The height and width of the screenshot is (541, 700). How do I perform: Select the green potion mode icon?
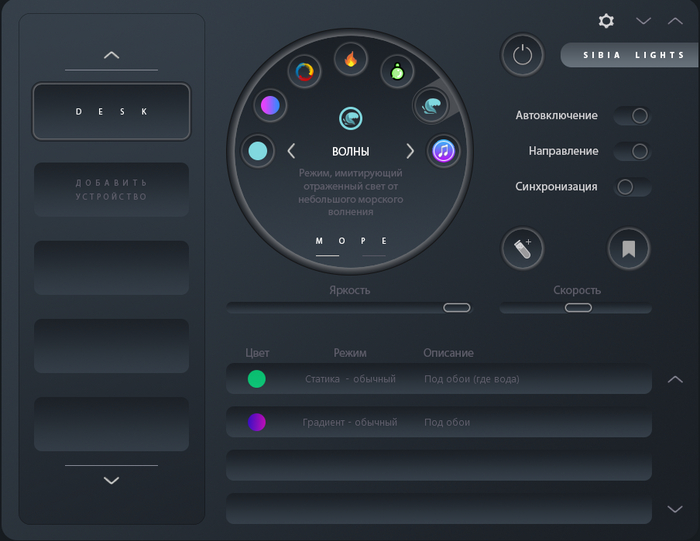point(397,71)
